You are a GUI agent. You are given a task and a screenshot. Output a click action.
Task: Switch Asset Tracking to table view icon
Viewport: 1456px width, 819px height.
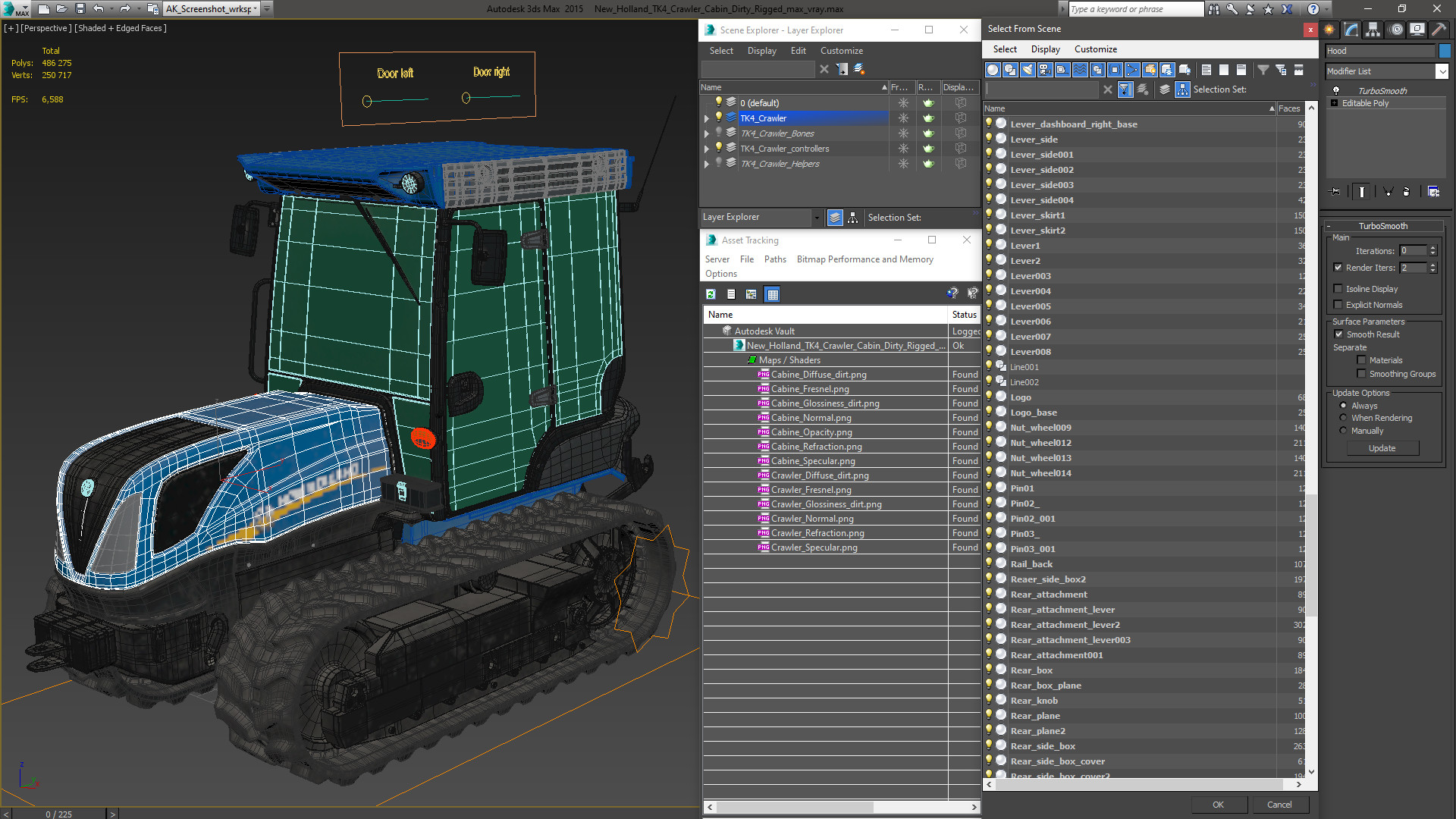tap(773, 294)
